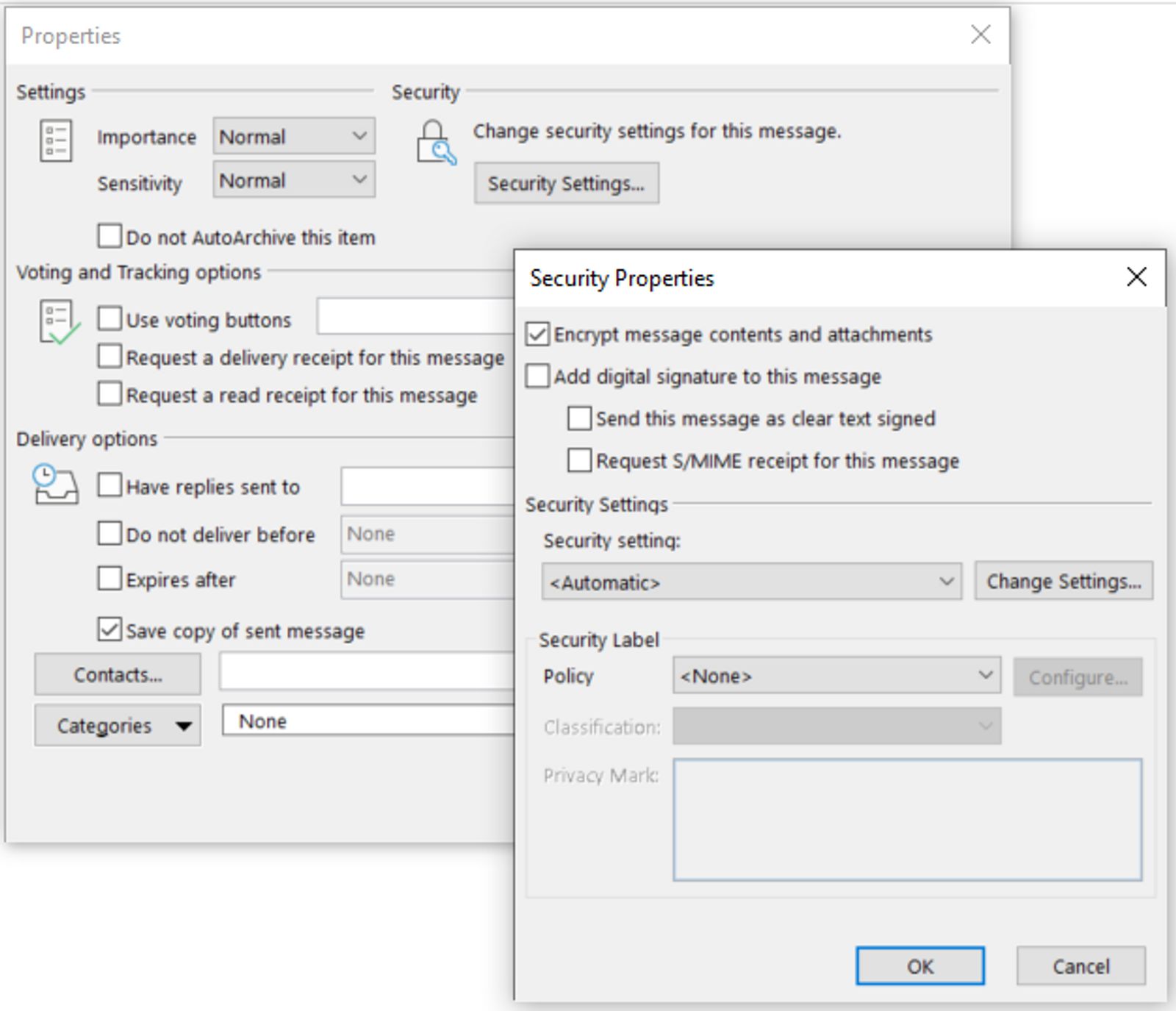Uncheck Save copy of sent message
1176x1011 pixels.
click(x=110, y=629)
